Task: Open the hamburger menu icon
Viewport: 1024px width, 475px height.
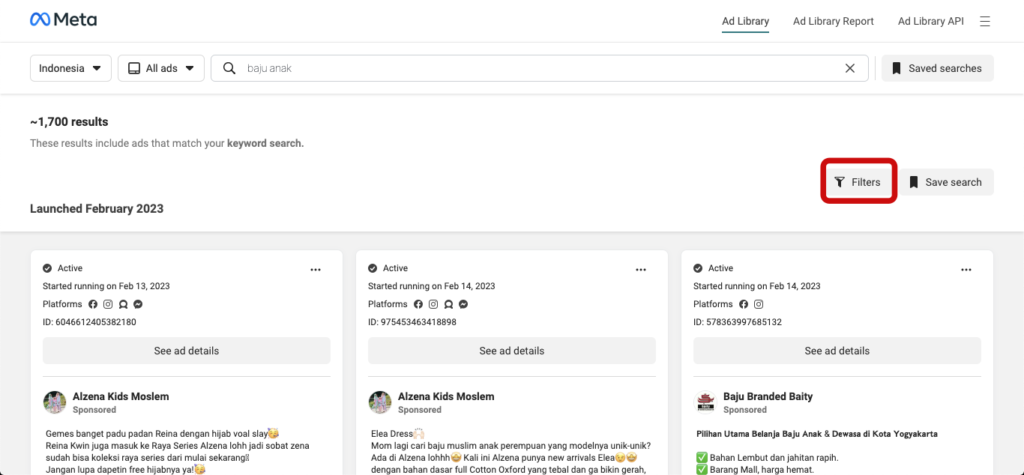Action: [x=985, y=21]
